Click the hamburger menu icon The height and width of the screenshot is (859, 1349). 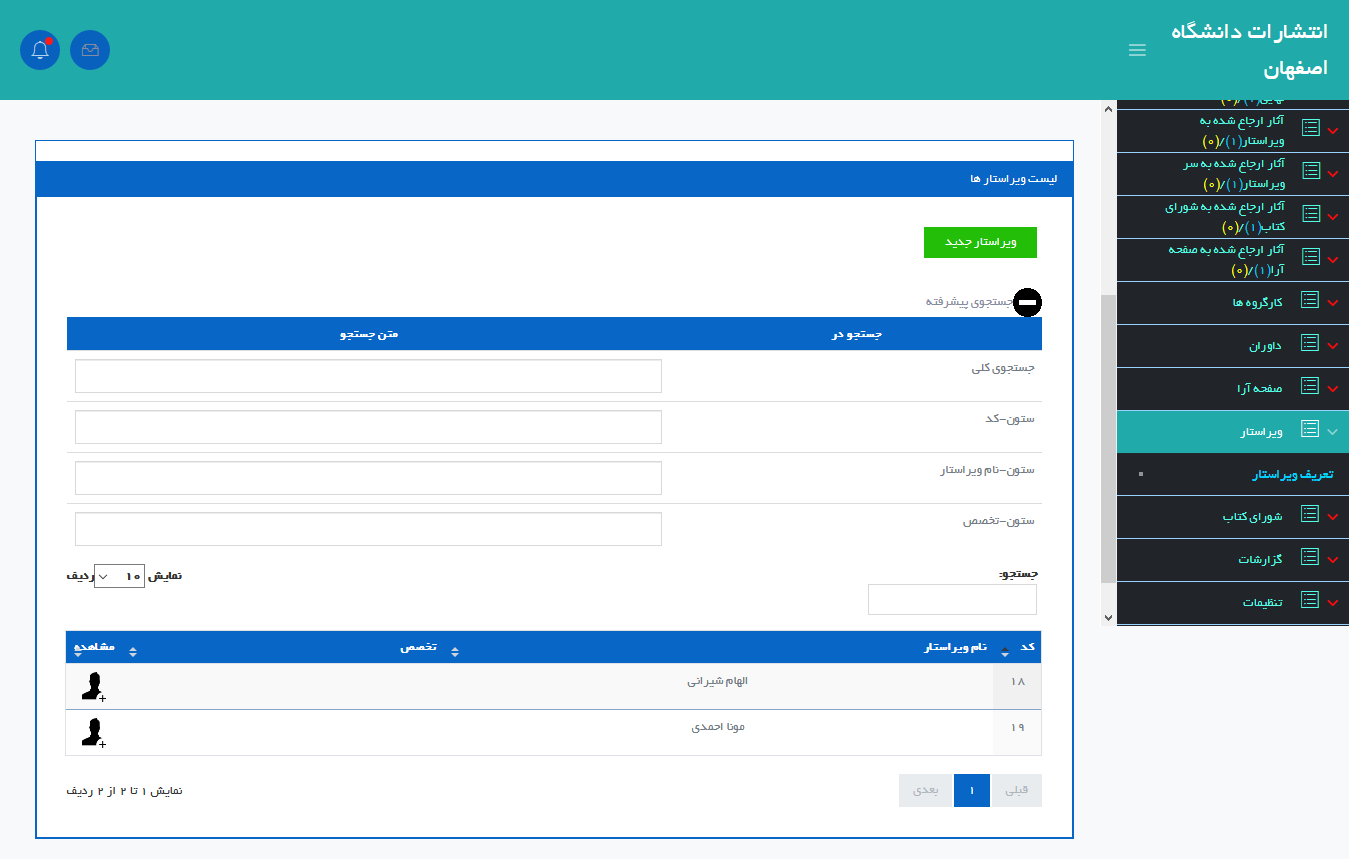[x=1137, y=50]
